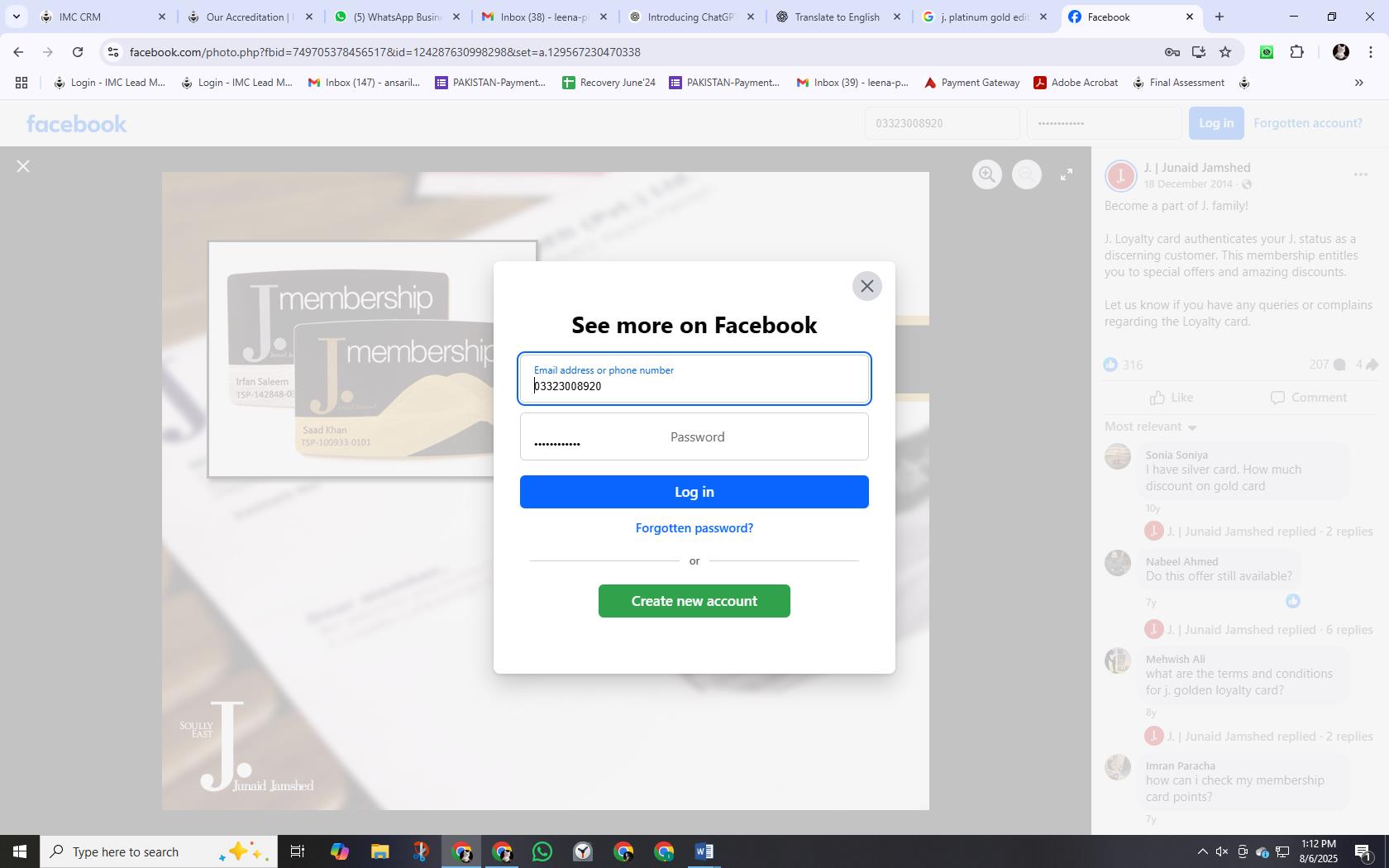Switch to the Translate to English tab

(838, 17)
